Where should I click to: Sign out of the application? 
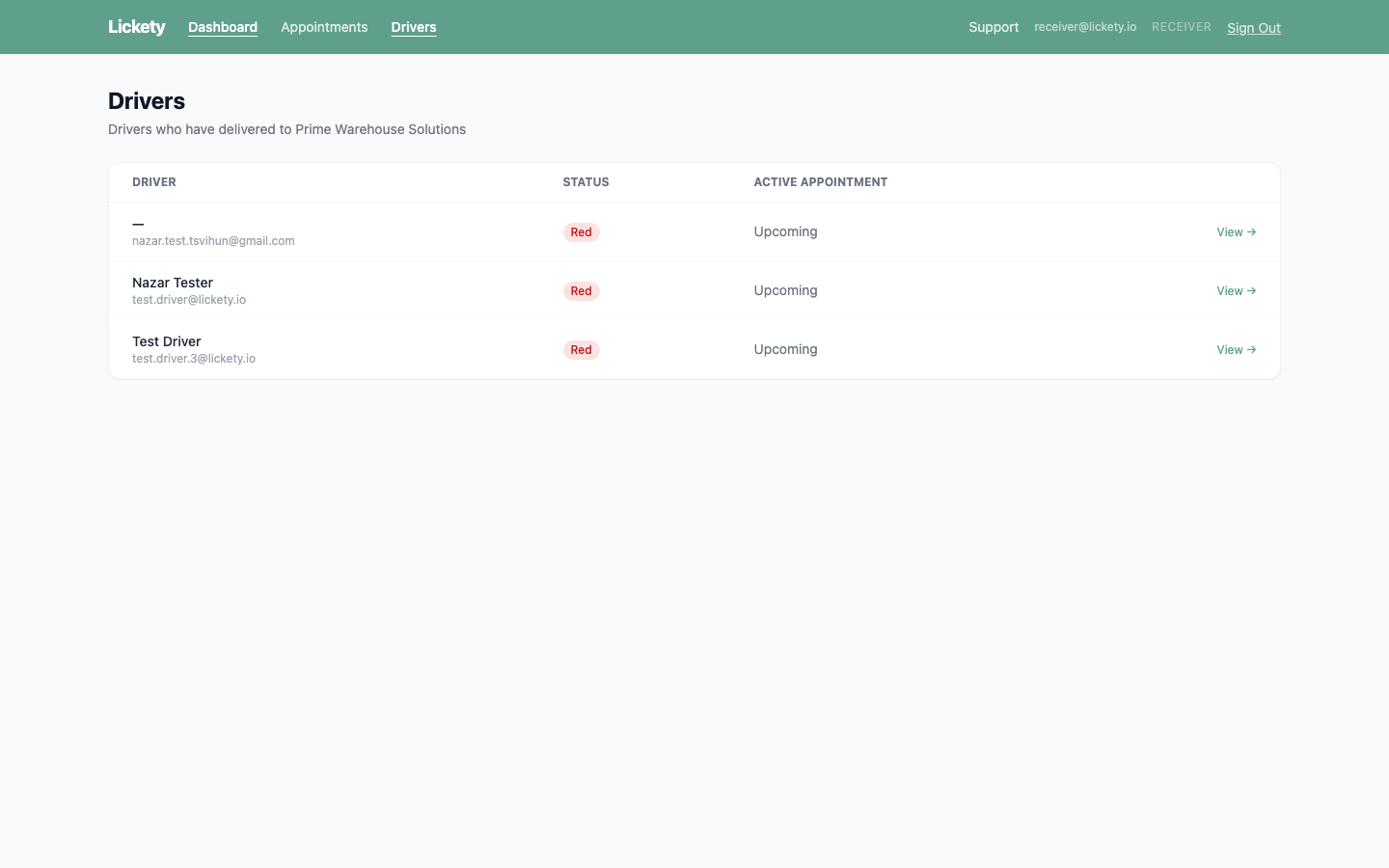coord(1253,28)
